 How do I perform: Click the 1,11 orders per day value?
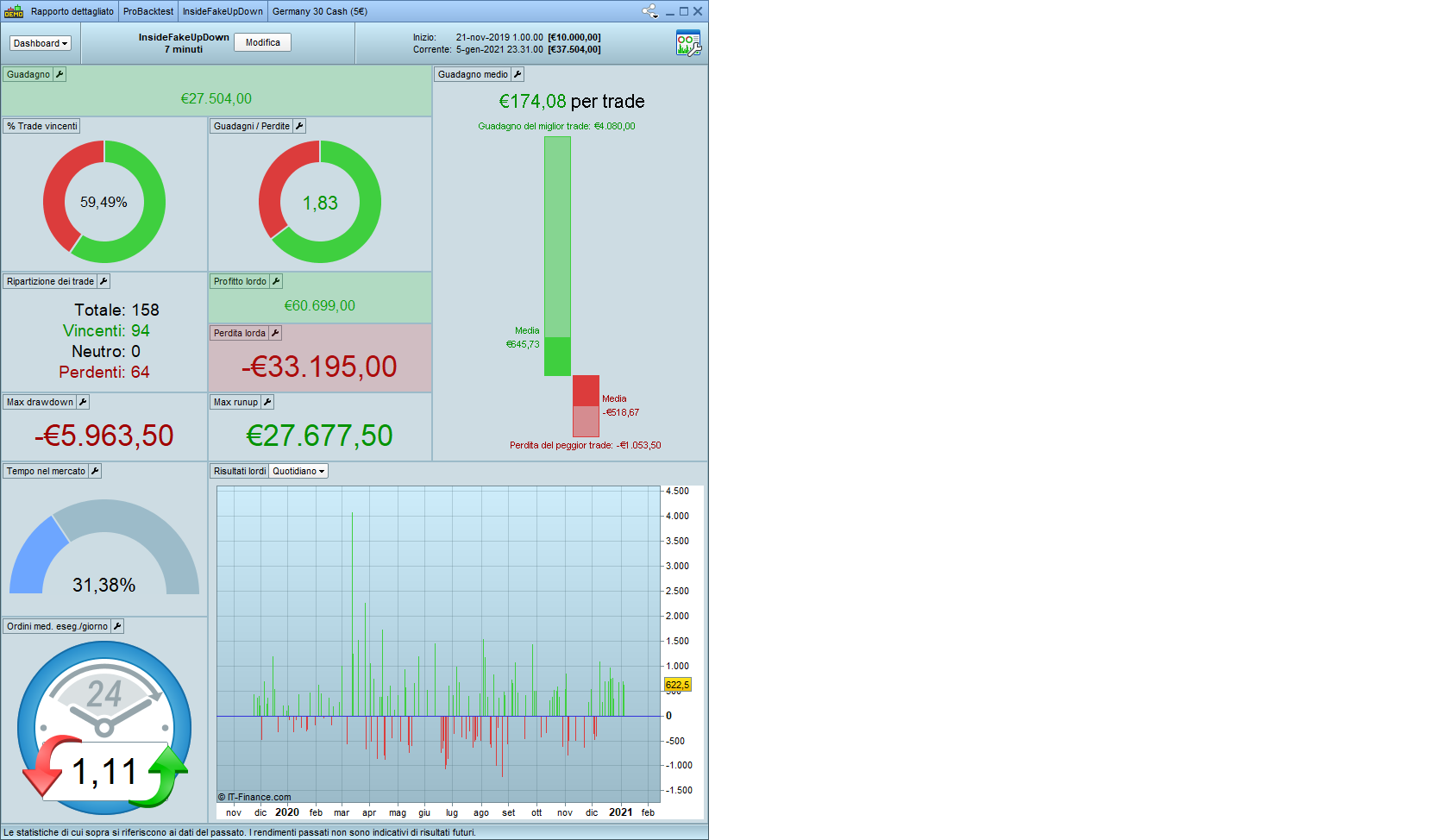[x=104, y=772]
